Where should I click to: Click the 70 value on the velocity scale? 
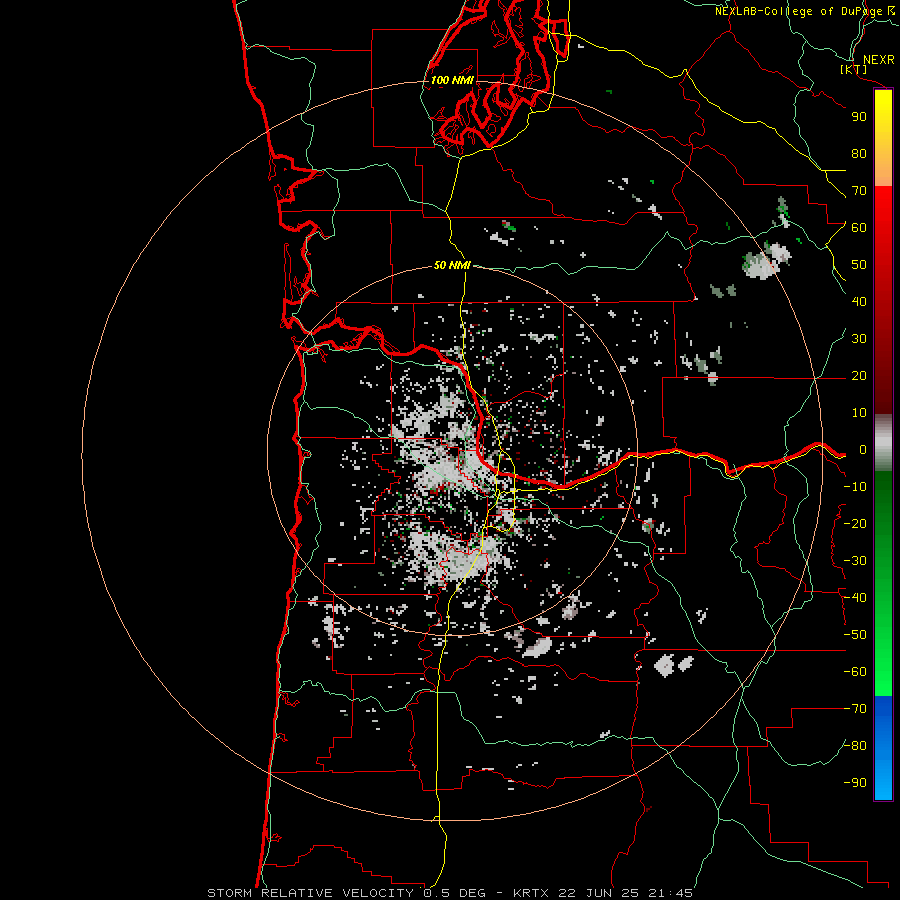pyautogui.click(x=859, y=191)
